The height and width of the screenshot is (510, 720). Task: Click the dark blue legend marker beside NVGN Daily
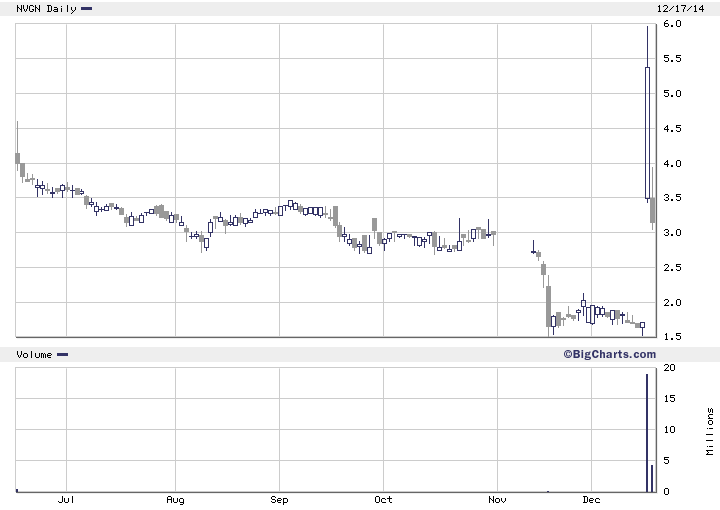click(x=86, y=8)
